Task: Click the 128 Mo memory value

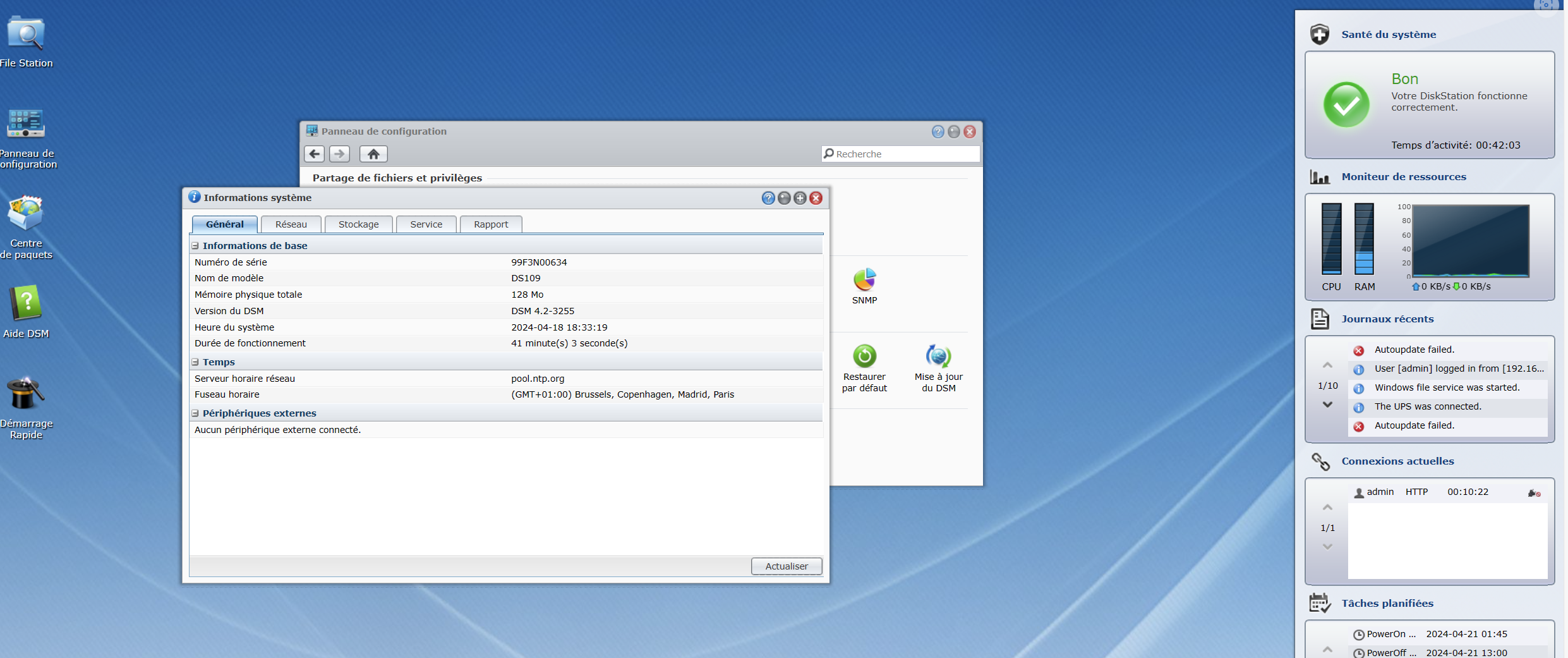Action: click(527, 295)
